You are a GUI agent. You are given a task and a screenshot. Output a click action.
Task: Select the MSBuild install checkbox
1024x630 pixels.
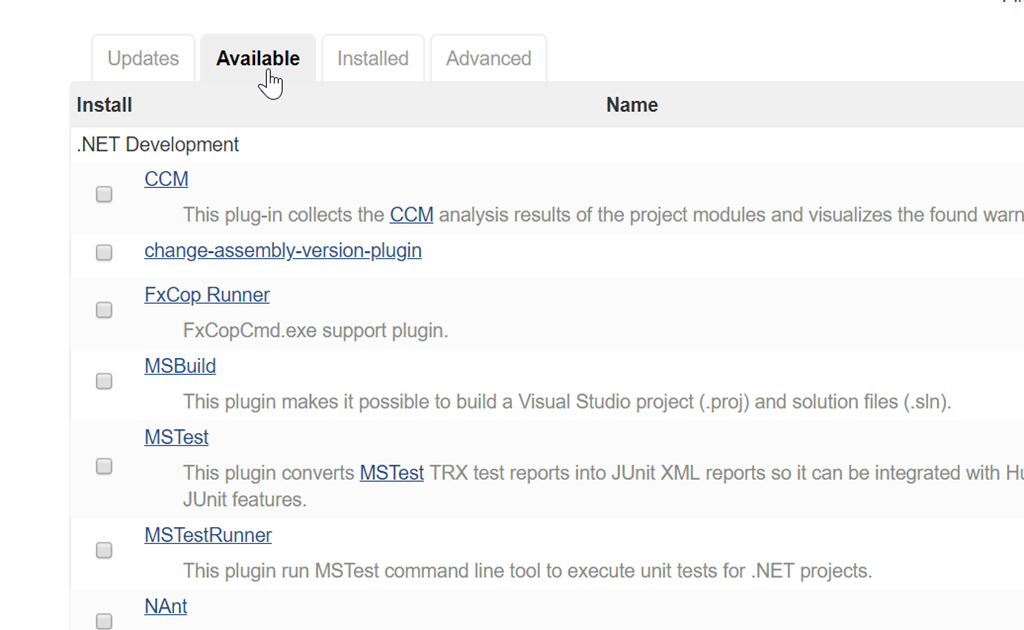(x=104, y=381)
